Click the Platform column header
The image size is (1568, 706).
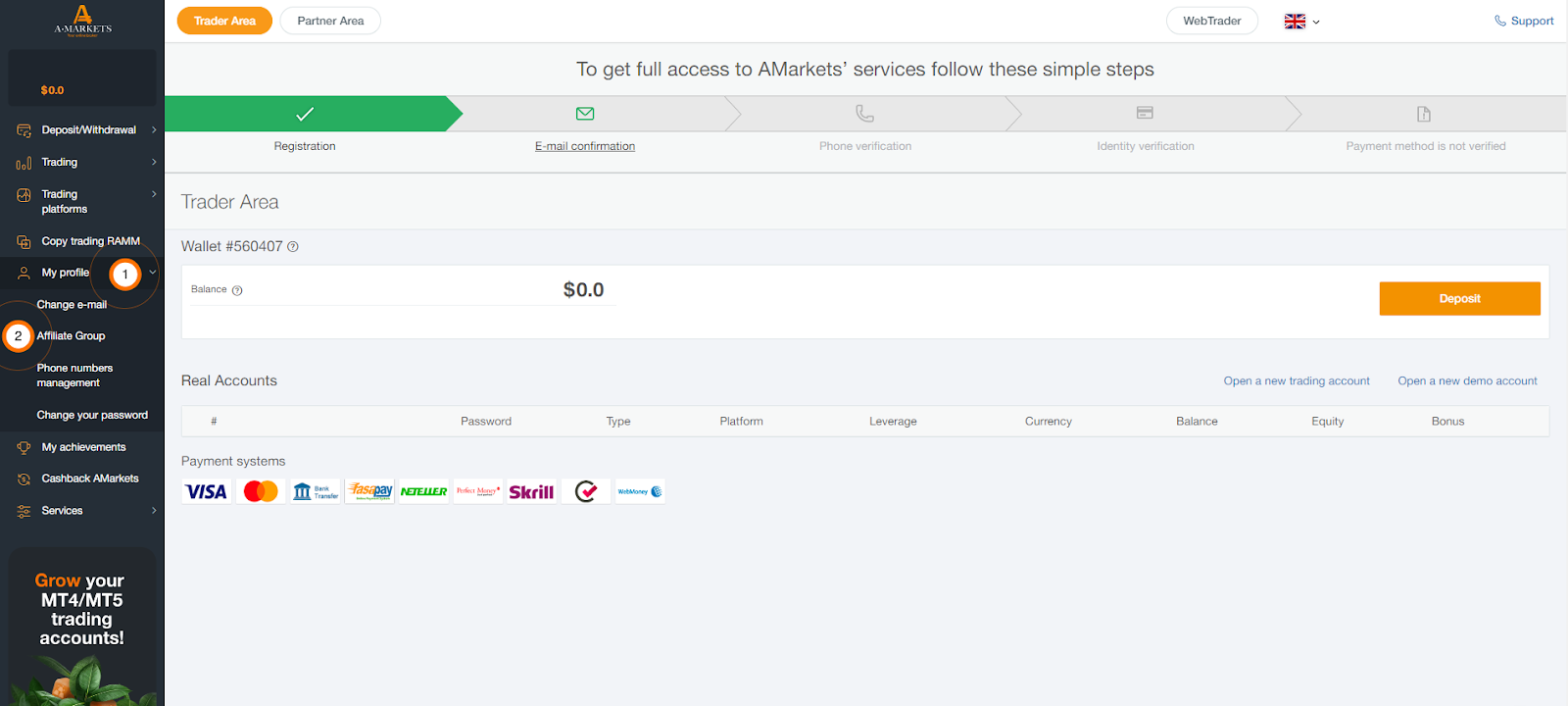point(741,422)
